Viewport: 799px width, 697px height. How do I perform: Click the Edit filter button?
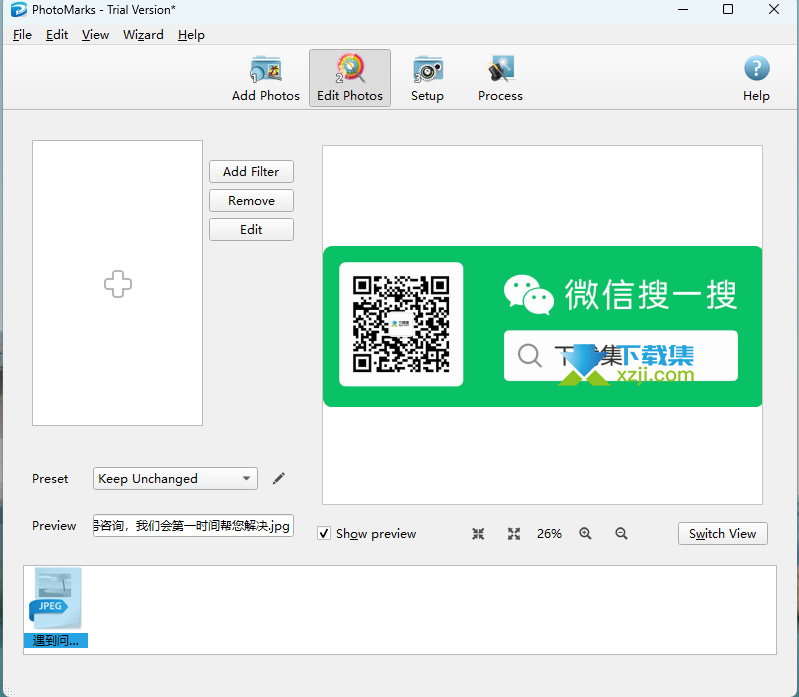251,230
